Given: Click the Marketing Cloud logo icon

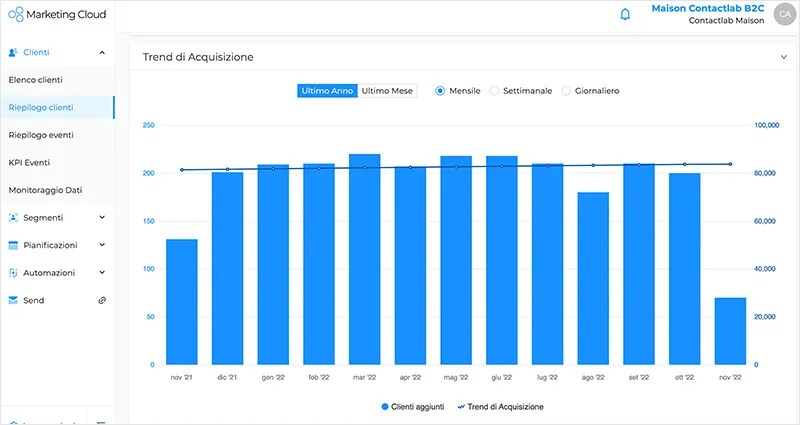Looking at the screenshot, I should [x=15, y=14].
